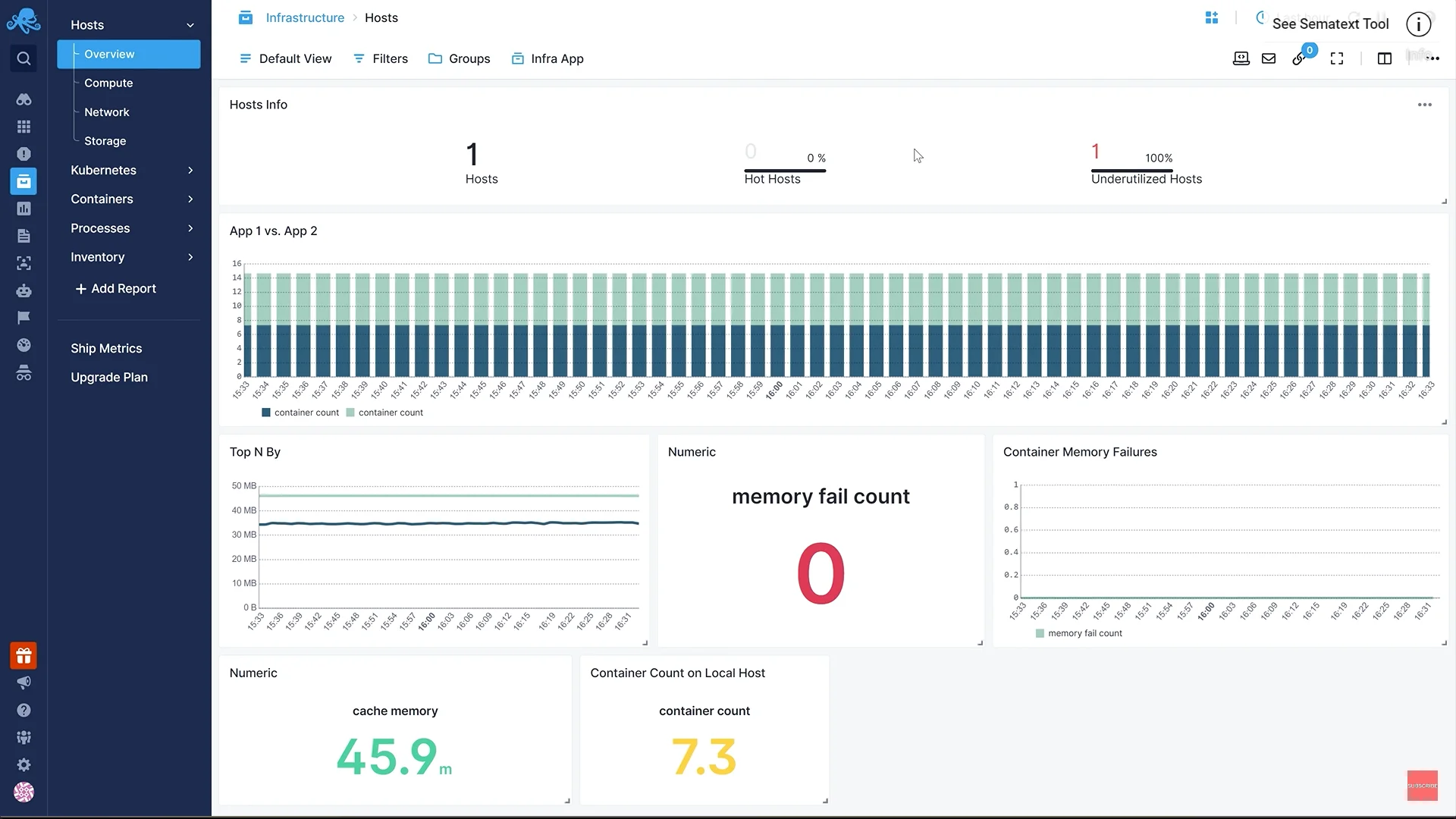
Task: Open the Groups menu
Action: (460, 58)
